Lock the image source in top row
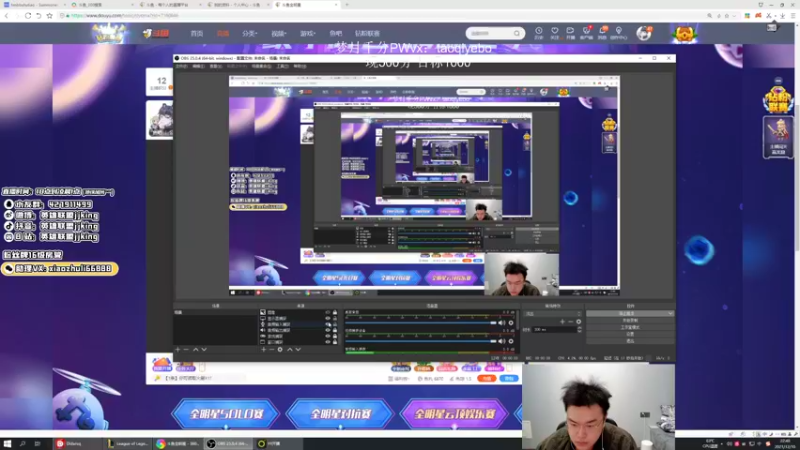This screenshot has height=450, width=800. click(x=335, y=312)
